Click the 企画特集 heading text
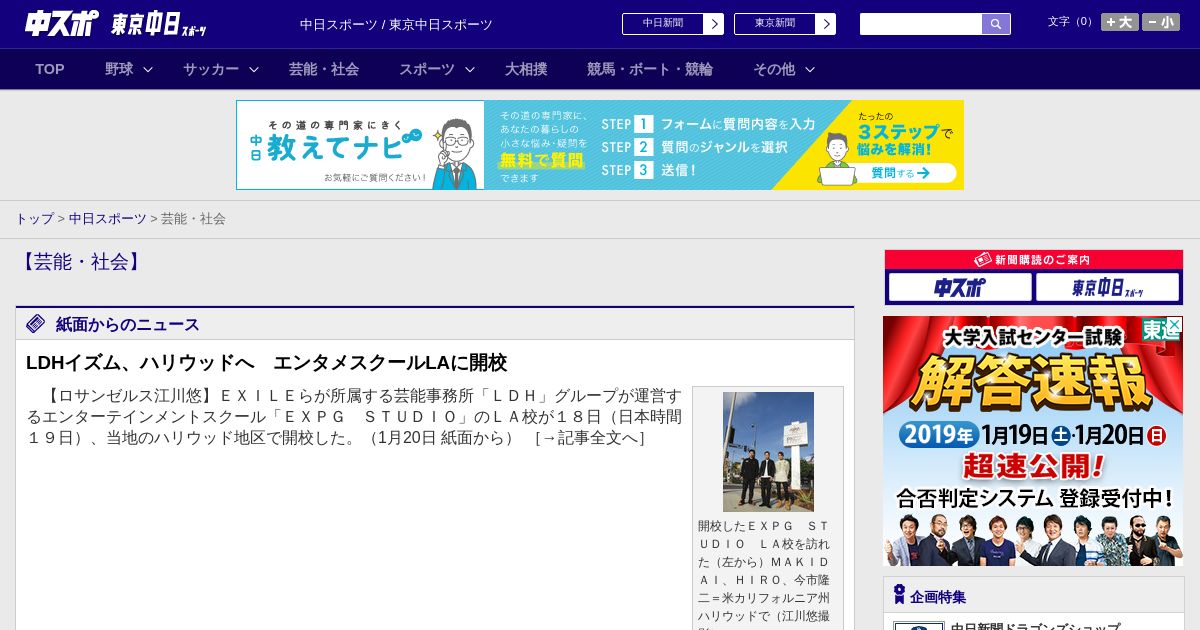Image resolution: width=1200 pixels, height=630 pixels. tap(938, 597)
